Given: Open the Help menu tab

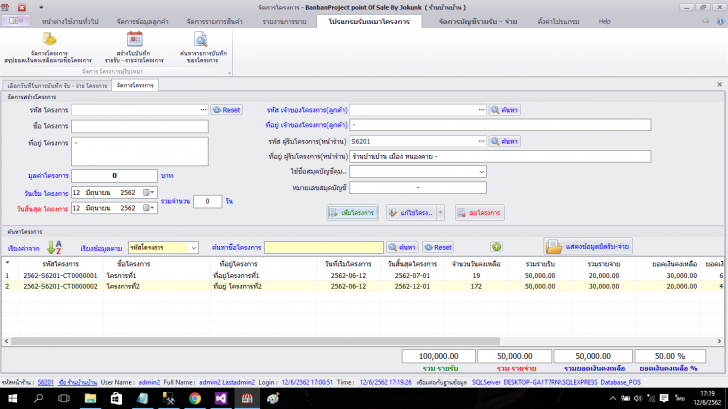Looking at the screenshot, I should coord(604,20).
